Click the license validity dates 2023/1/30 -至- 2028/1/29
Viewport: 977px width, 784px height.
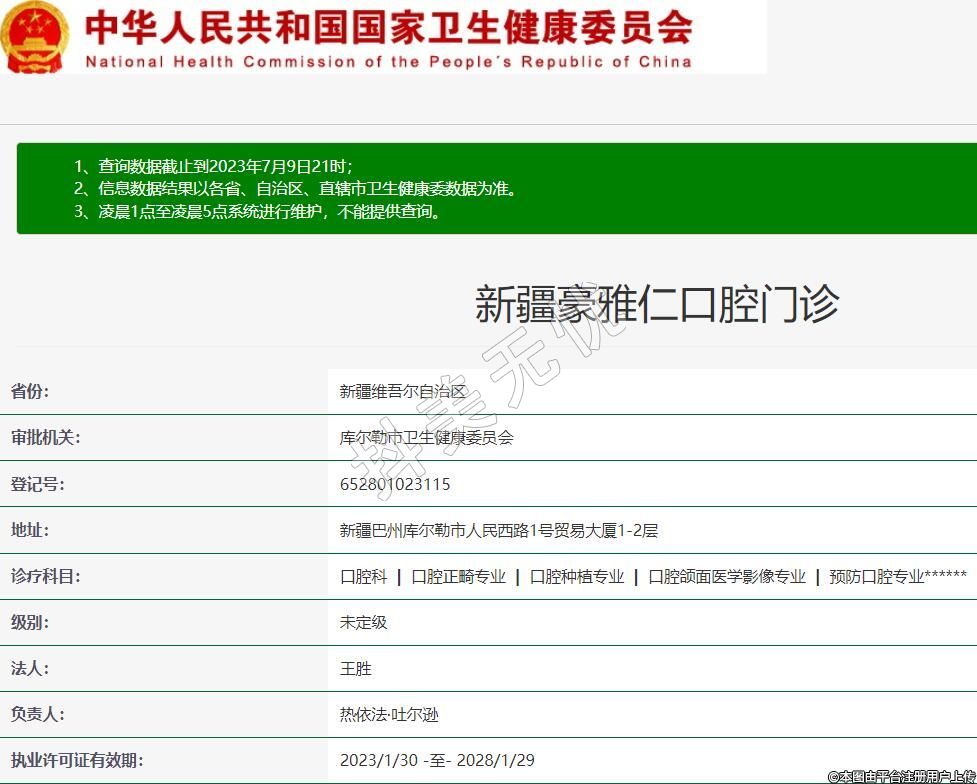click(439, 761)
